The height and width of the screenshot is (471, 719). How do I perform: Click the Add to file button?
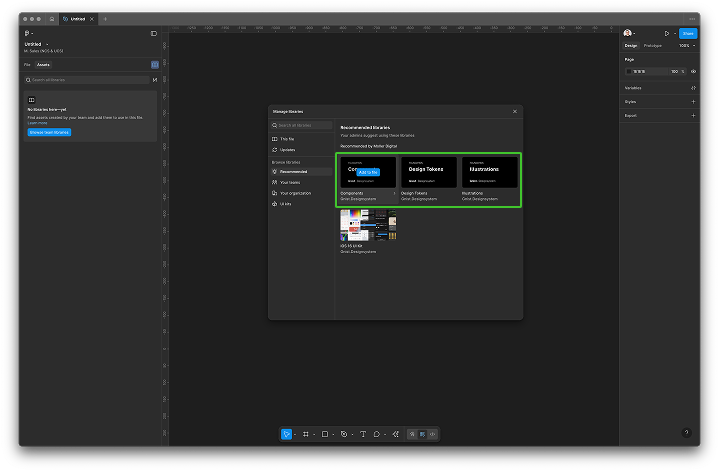pyautogui.click(x=368, y=172)
